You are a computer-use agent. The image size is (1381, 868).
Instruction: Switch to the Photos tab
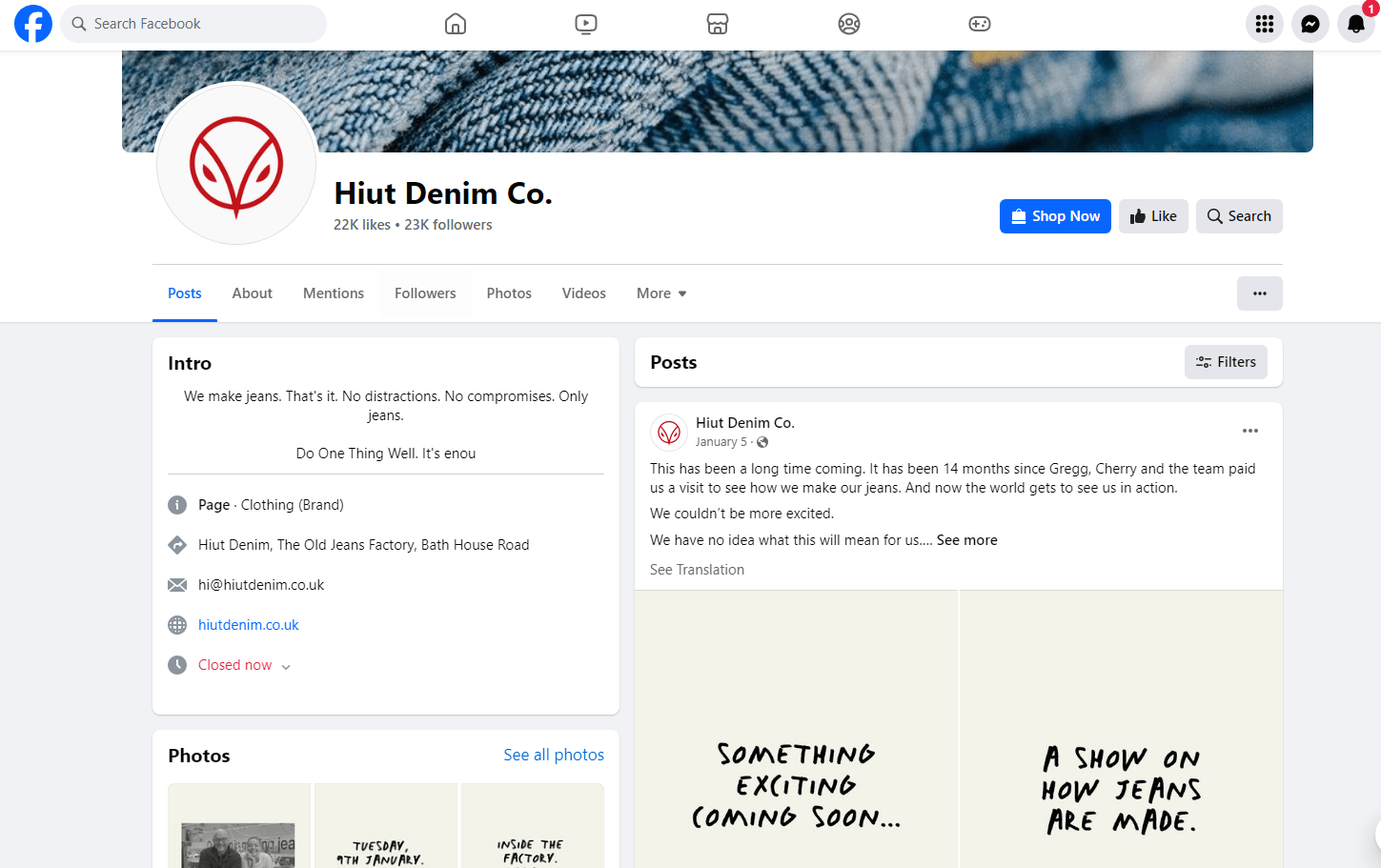[509, 293]
